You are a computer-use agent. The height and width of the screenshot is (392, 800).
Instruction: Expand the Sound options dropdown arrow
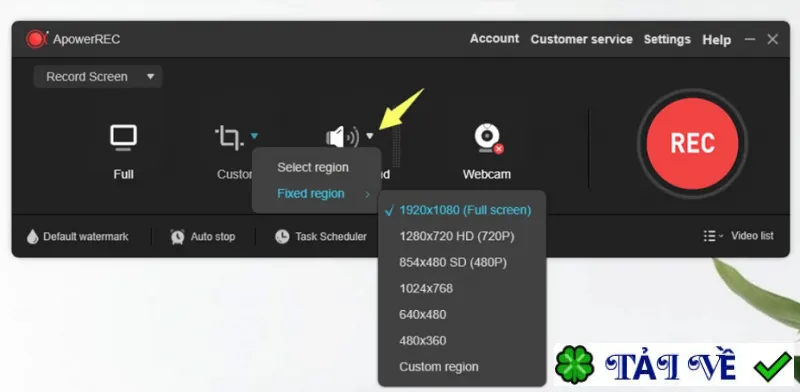tap(370, 136)
